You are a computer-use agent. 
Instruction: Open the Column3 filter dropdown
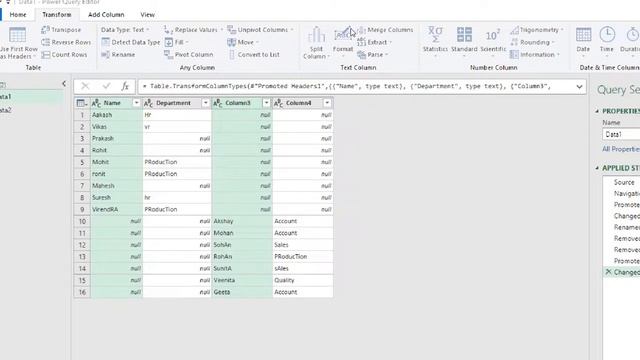[266, 103]
